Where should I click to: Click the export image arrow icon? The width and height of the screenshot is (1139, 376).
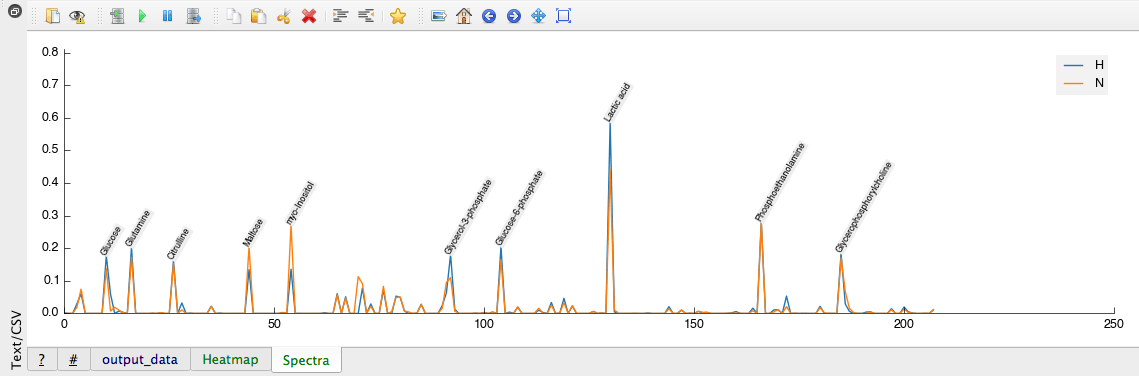[438, 16]
